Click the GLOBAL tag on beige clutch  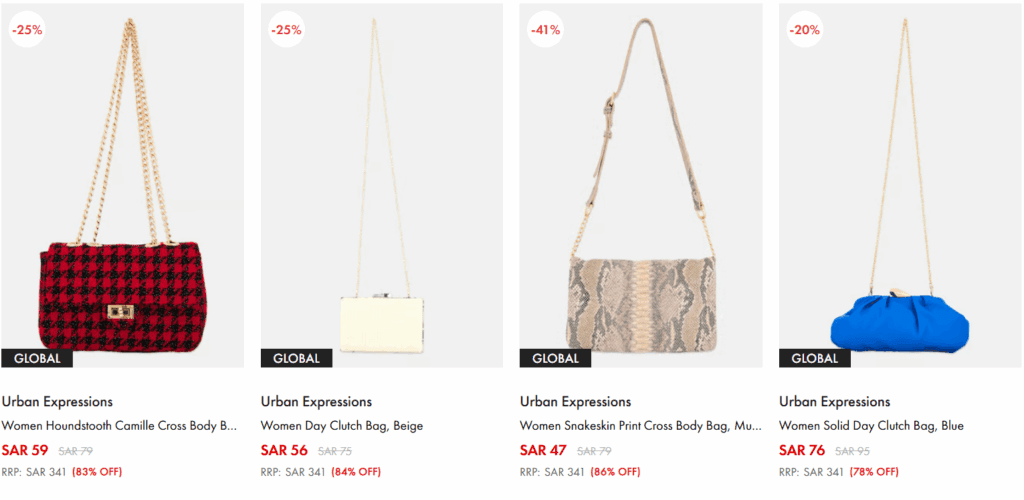[x=296, y=358]
